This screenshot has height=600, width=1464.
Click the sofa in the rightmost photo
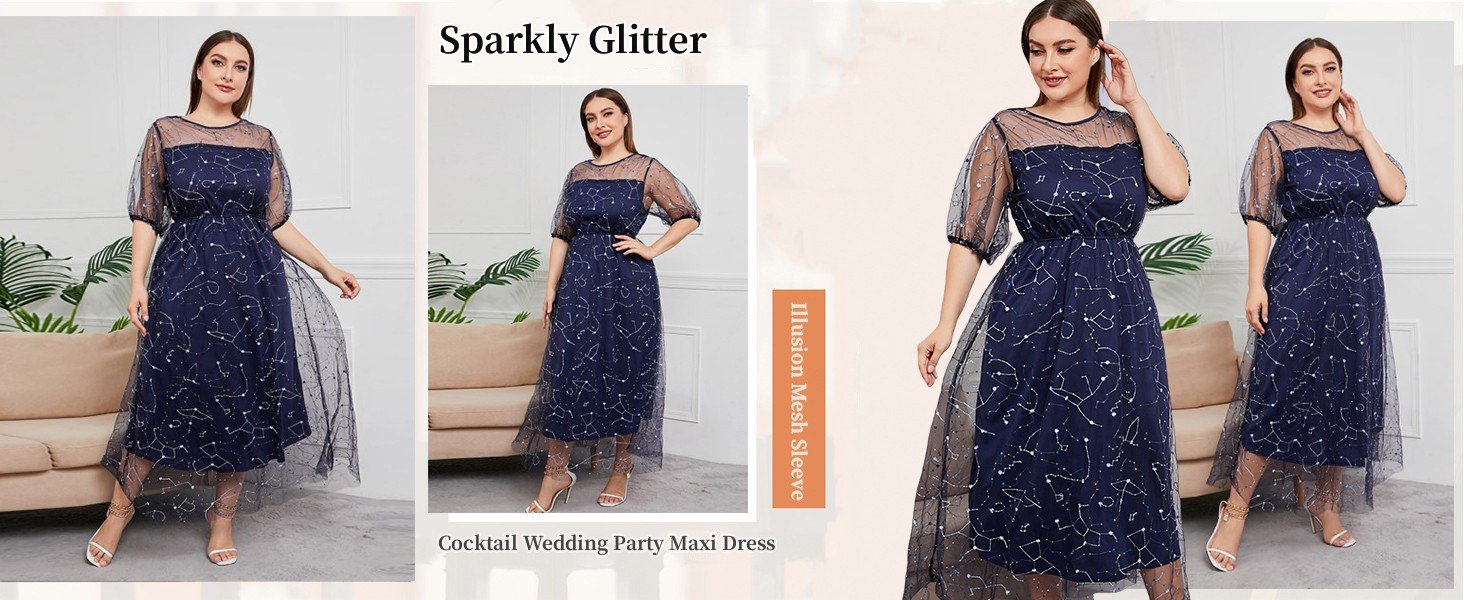(x=1200, y=400)
